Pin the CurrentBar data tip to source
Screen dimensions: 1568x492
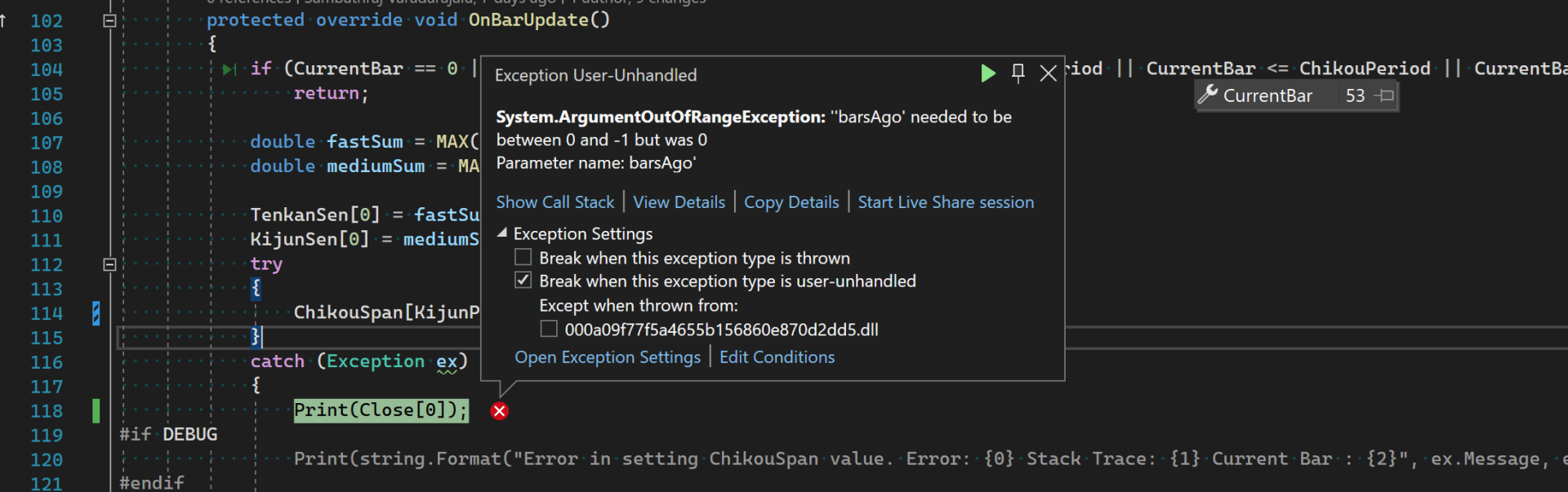point(1384,96)
